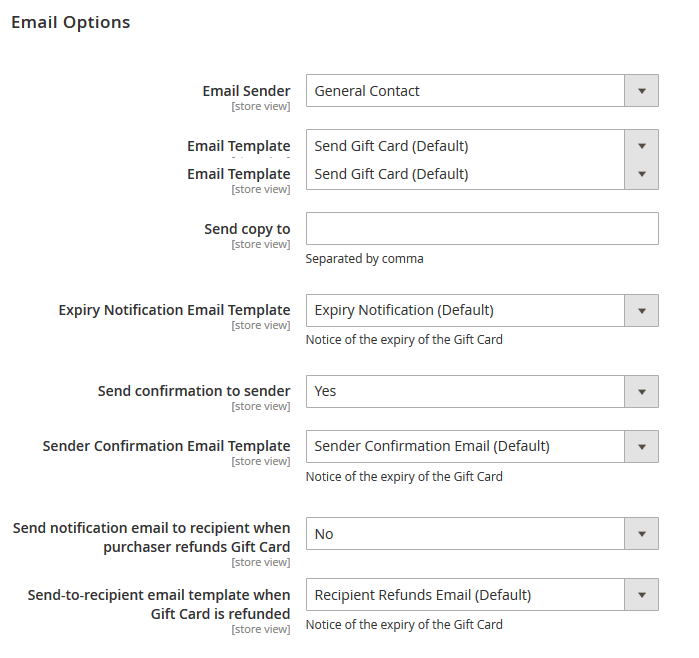Click the "Sender Confirmation Email Template" label

tap(166, 446)
